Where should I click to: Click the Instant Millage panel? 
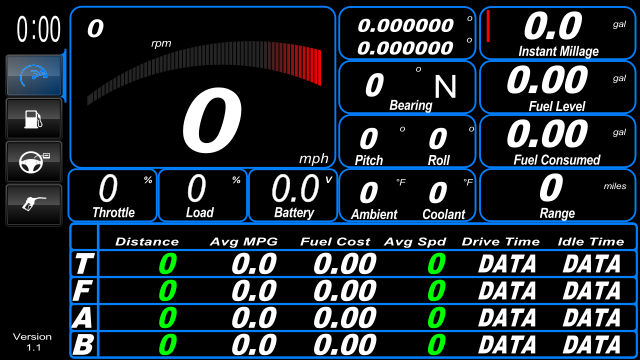click(558, 33)
